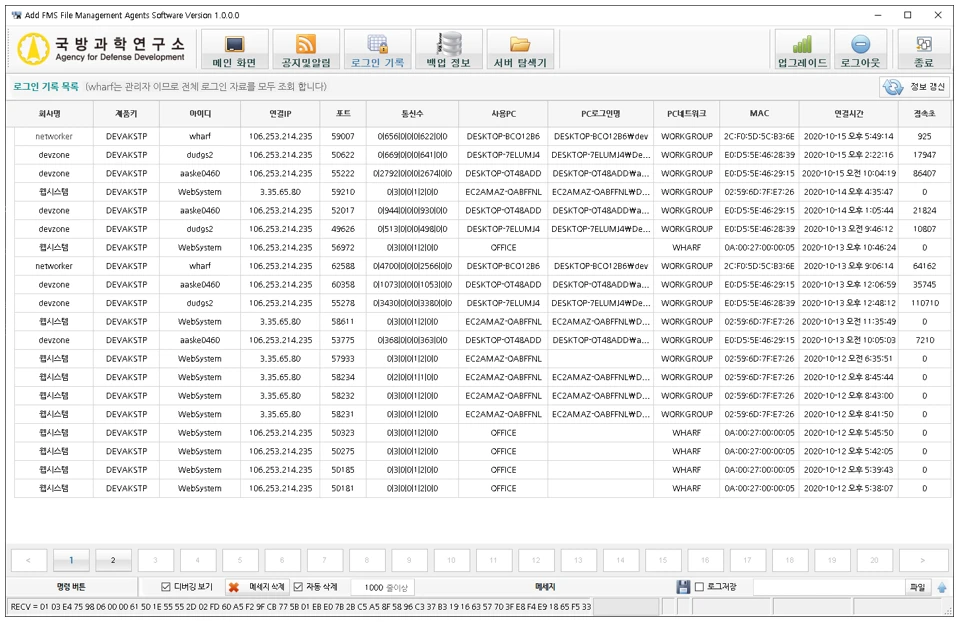Sort by PC네트워크 column header

tap(686, 114)
